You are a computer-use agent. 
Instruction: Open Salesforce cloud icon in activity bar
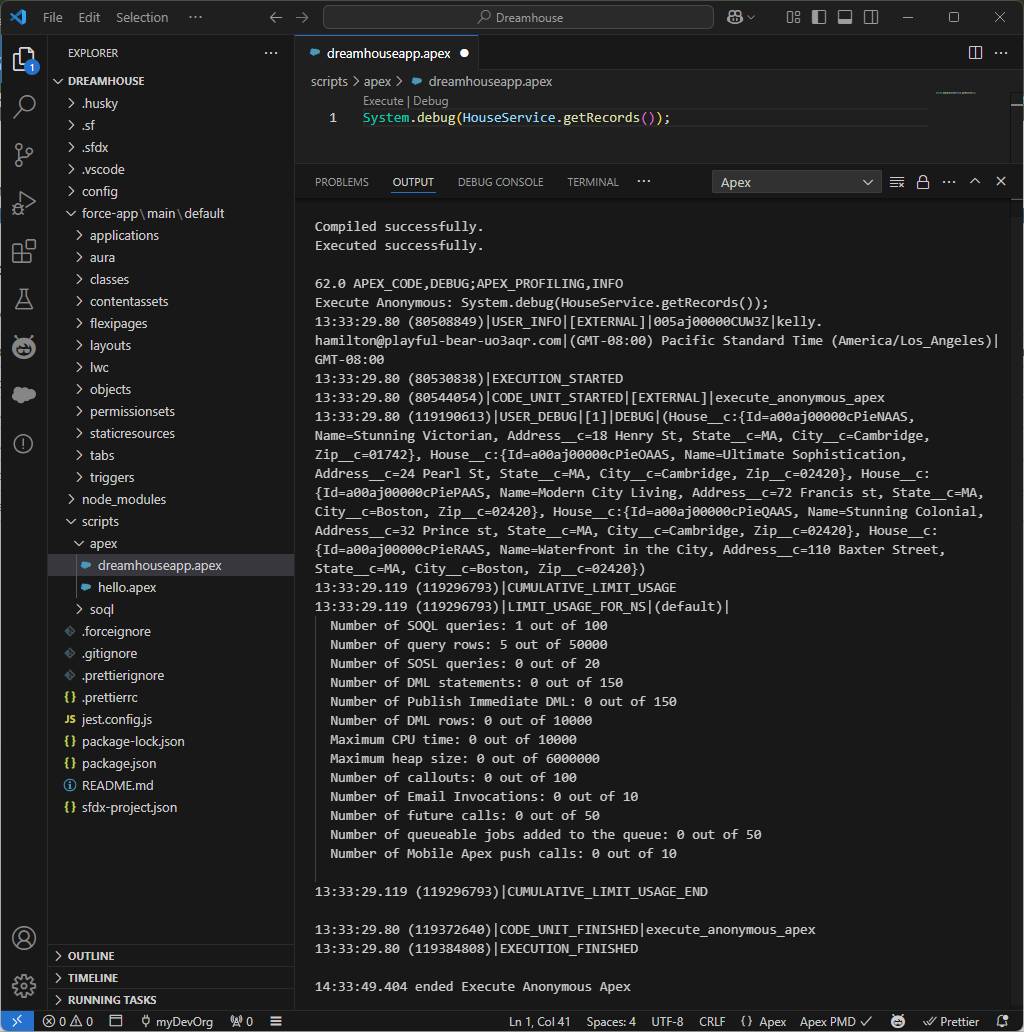tap(24, 395)
